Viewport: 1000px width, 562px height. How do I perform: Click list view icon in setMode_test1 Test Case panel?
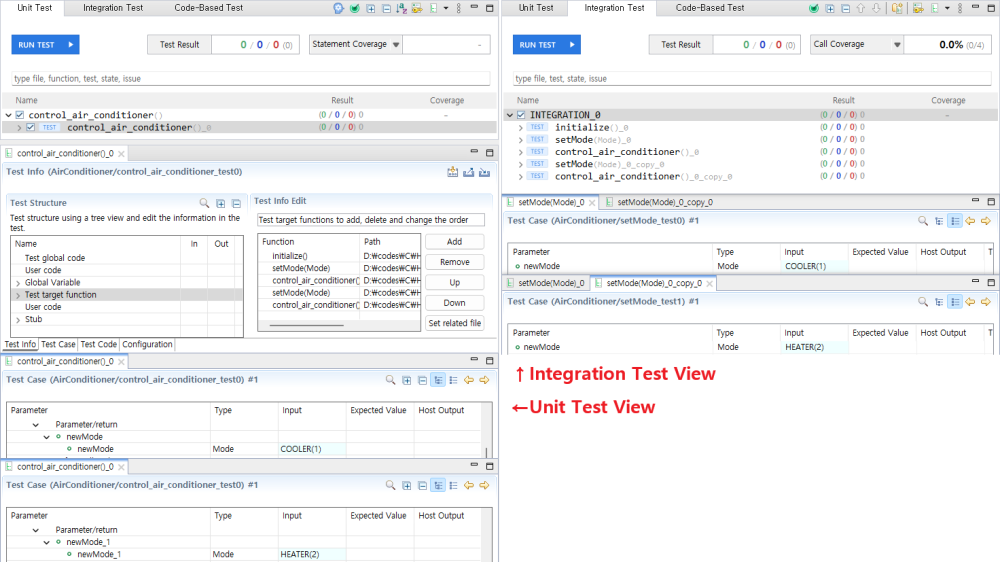pos(955,302)
